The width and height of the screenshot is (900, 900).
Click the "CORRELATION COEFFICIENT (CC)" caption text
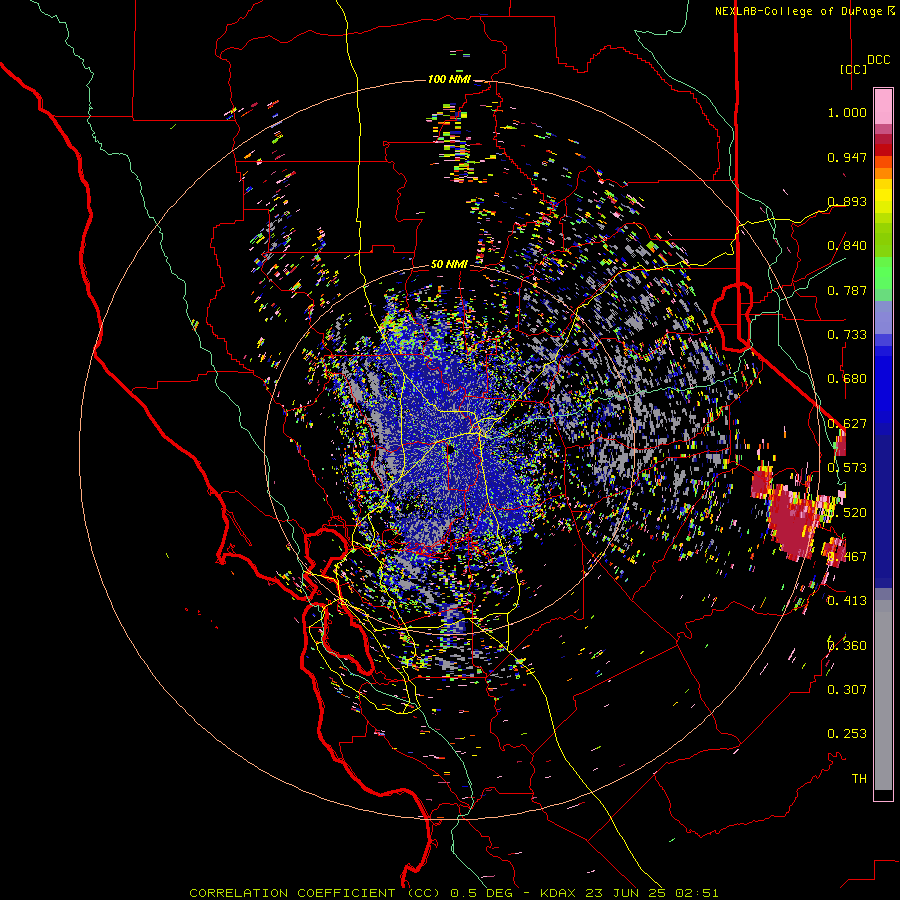pos(315,893)
